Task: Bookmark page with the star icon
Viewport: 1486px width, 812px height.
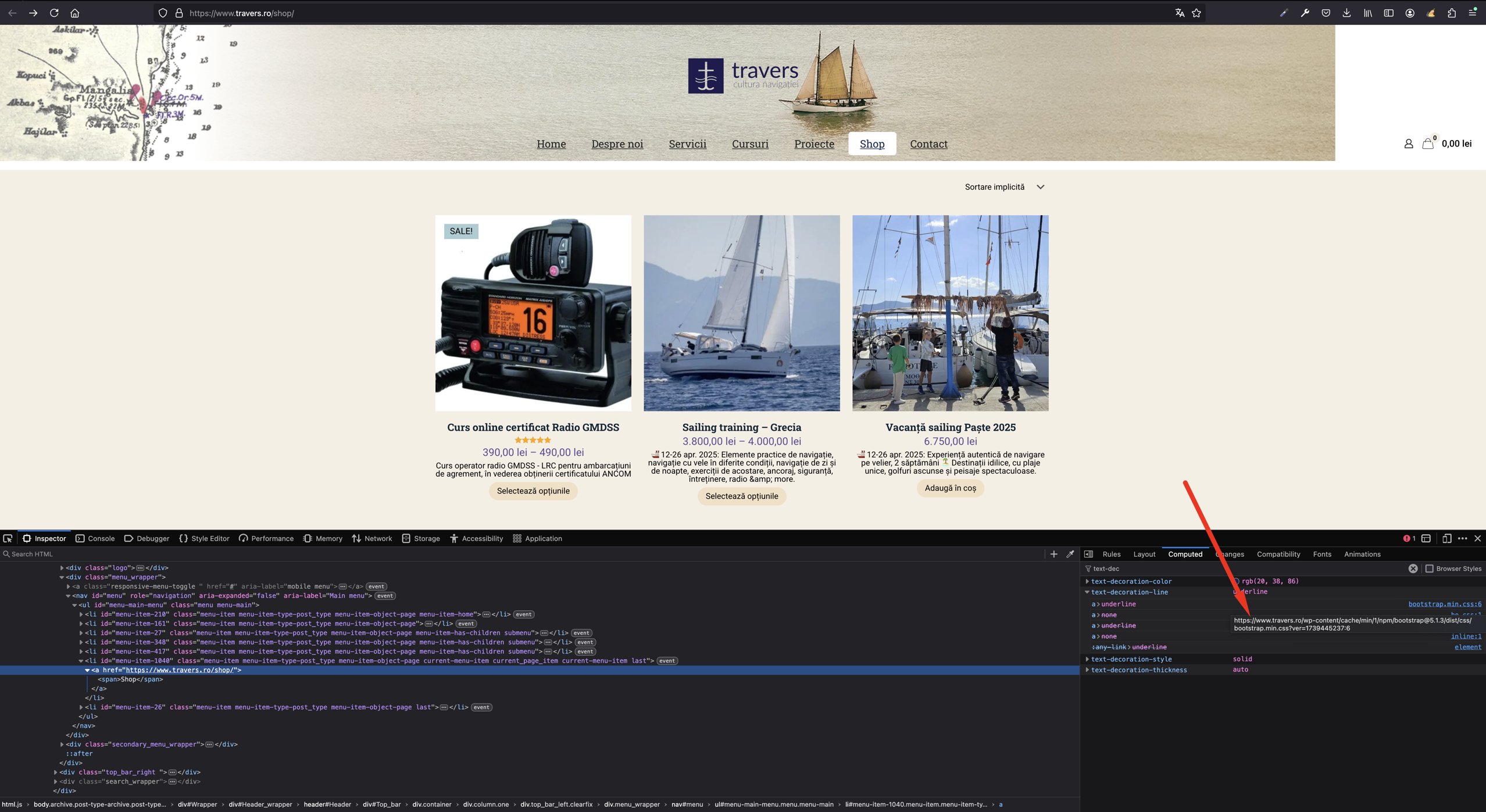Action: [x=1196, y=13]
